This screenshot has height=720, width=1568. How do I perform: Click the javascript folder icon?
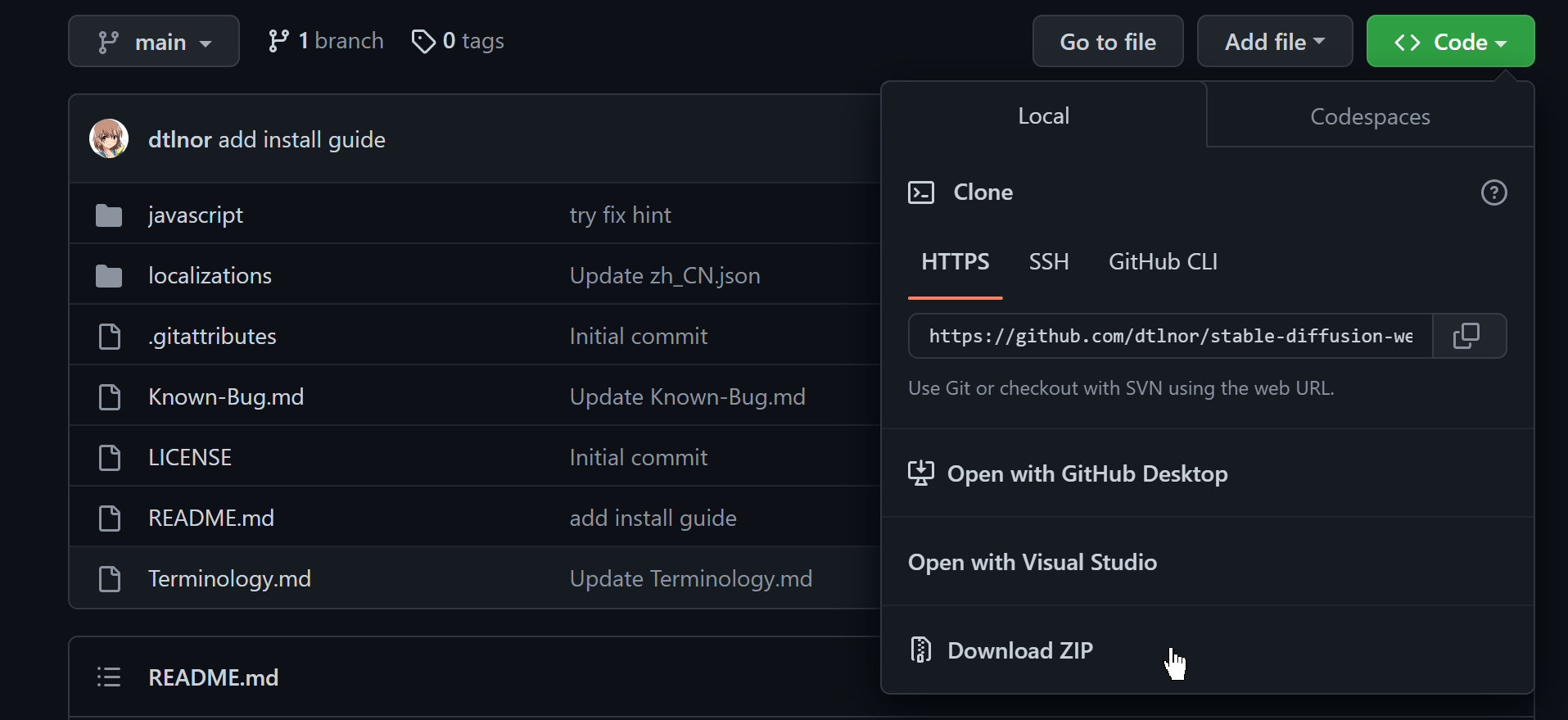(x=109, y=215)
